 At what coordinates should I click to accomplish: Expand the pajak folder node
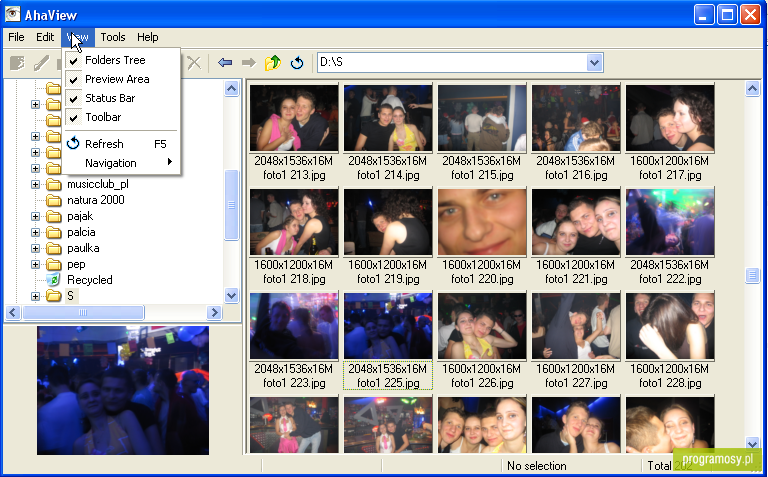pyautogui.click(x=35, y=216)
